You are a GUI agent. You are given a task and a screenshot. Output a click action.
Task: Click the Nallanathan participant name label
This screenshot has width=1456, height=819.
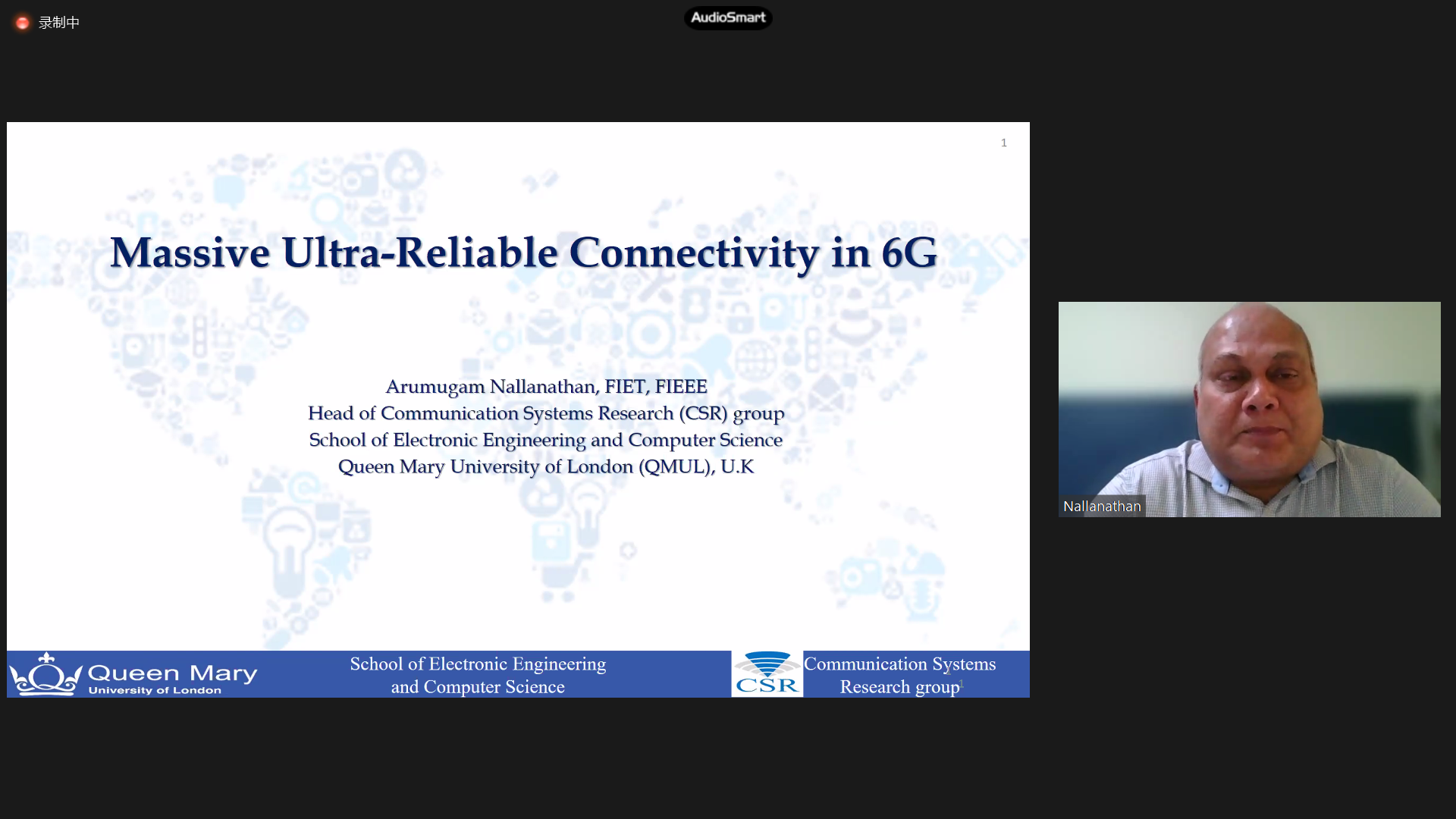pyautogui.click(x=1101, y=506)
